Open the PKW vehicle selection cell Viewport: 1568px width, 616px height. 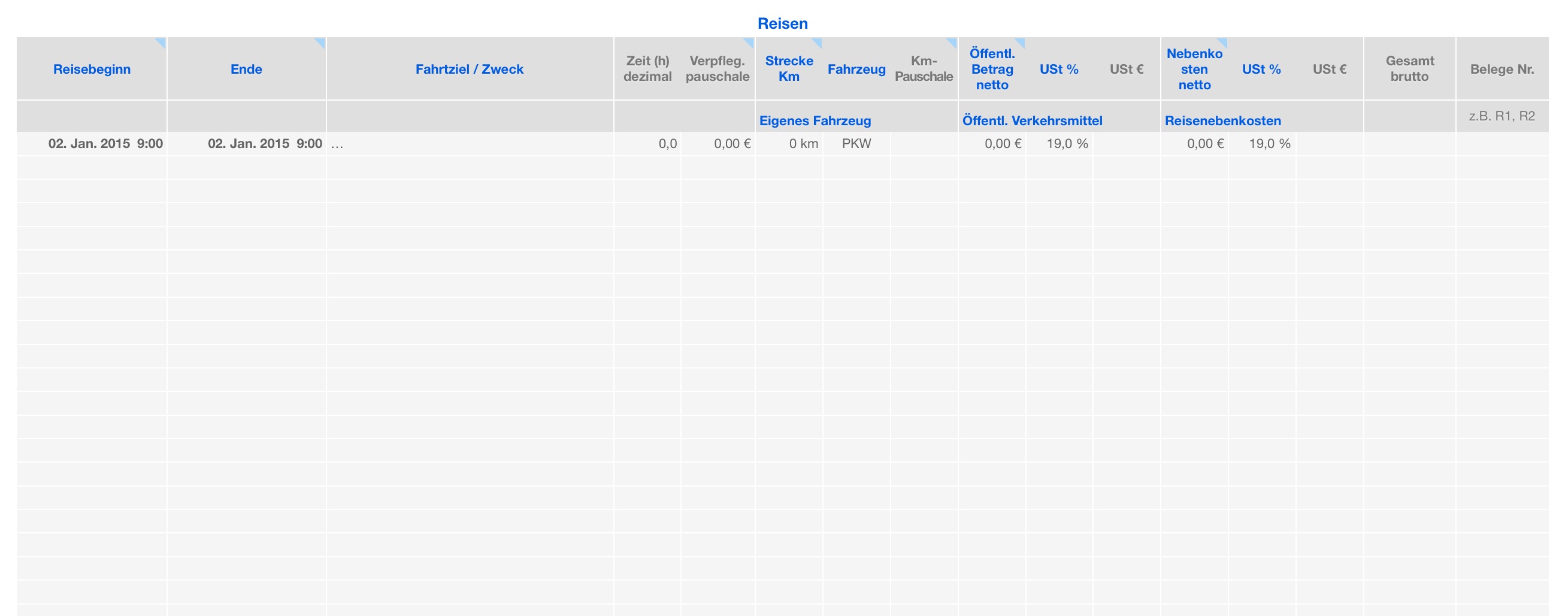(x=856, y=144)
